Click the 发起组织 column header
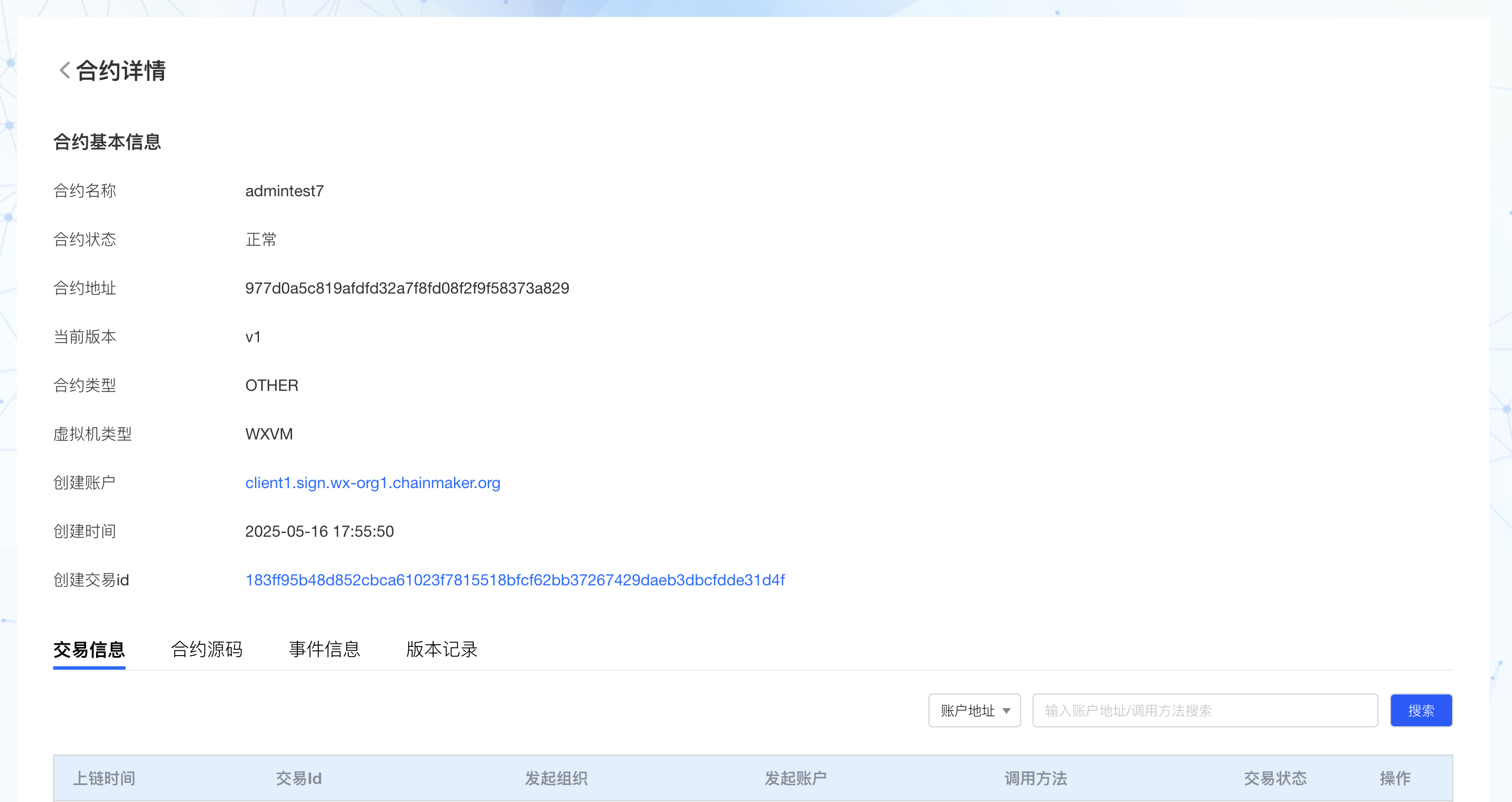The height and width of the screenshot is (802, 1512). [x=556, y=778]
